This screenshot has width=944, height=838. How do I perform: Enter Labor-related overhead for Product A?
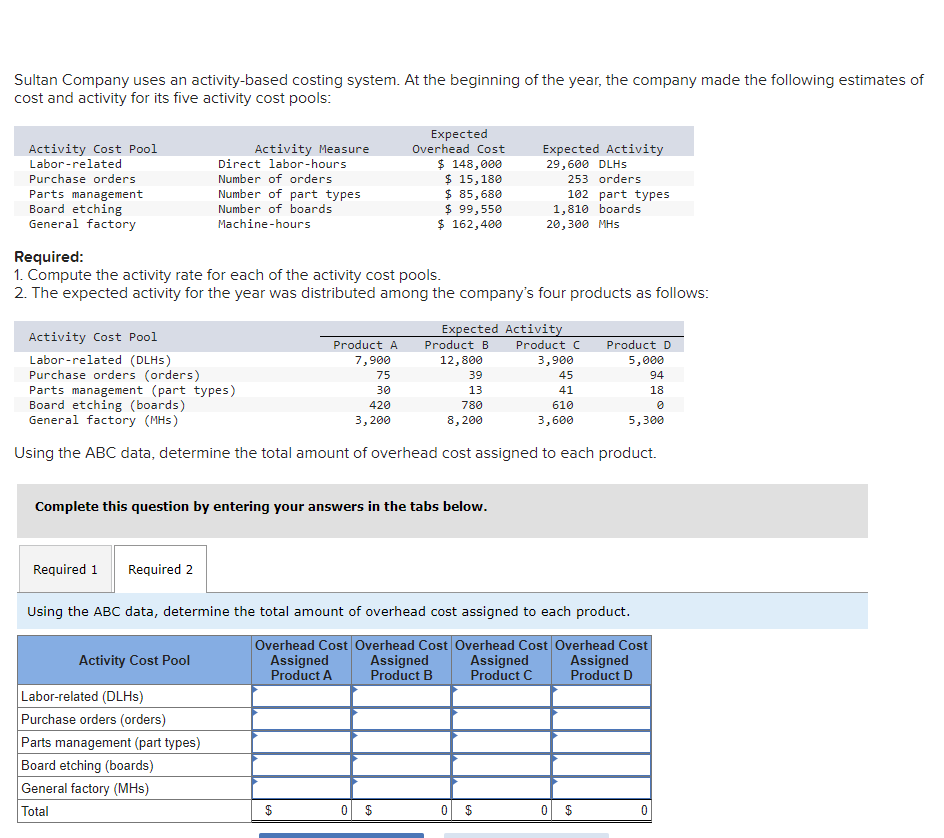coord(301,696)
